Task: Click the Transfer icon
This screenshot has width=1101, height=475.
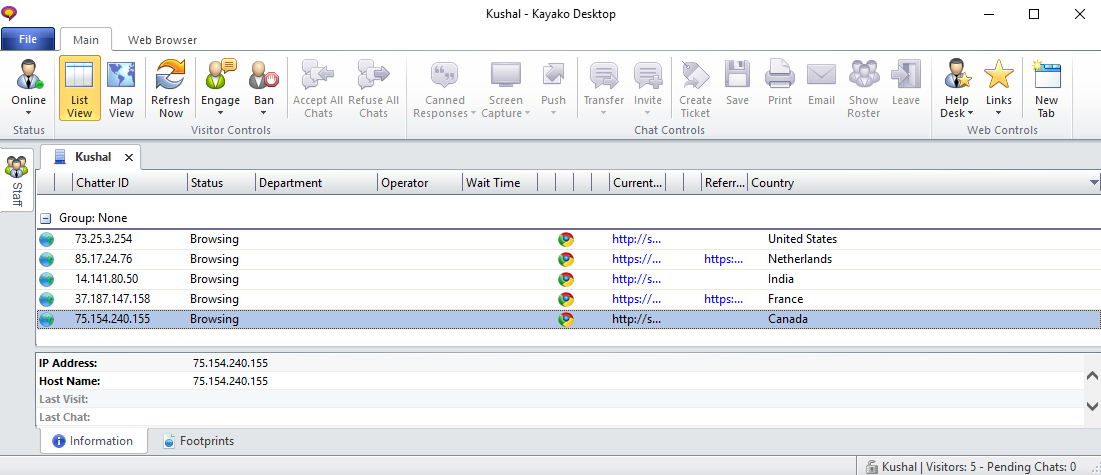Action: pos(604,74)
